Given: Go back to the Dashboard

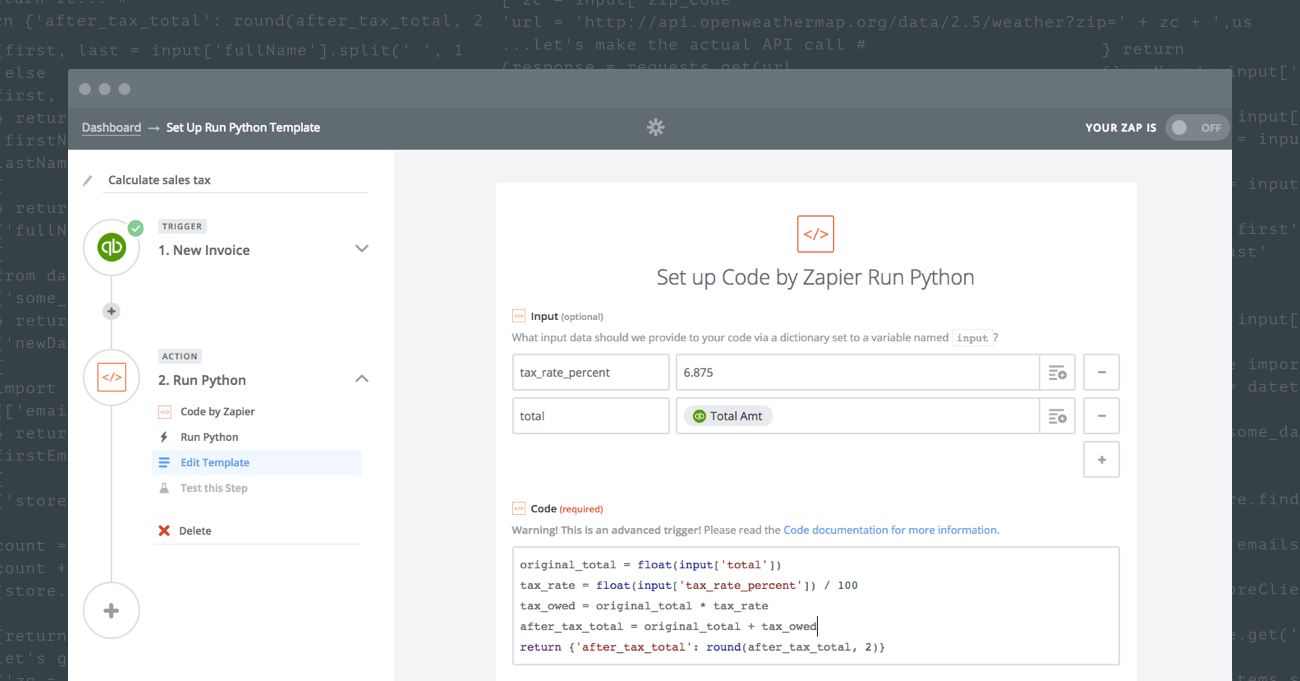Looking at the screenshot, I should click(111, 128).
